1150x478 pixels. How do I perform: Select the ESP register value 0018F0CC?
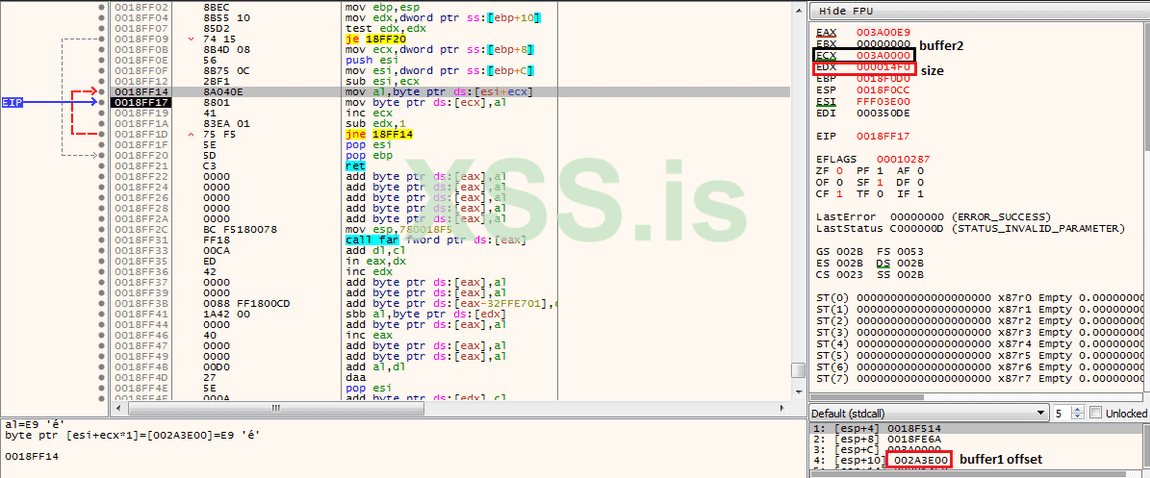pos(884,91)
